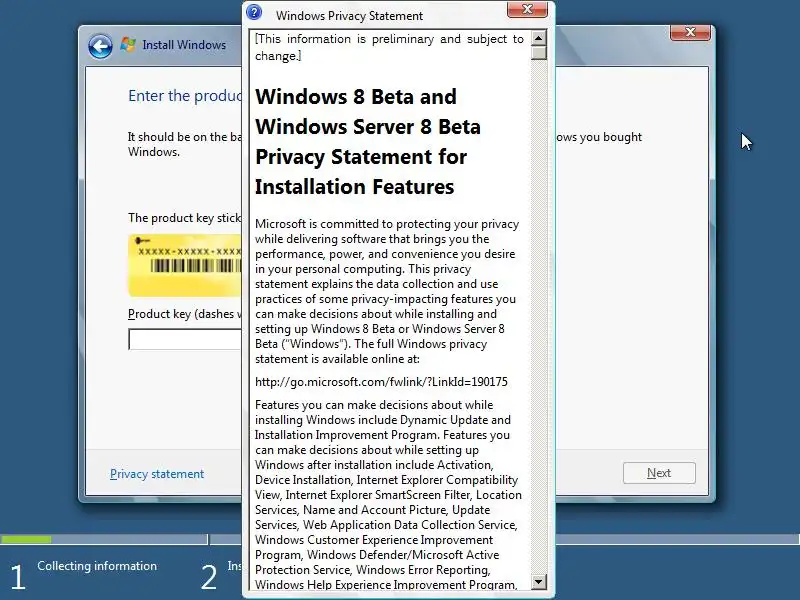Click the scroll down arrow in Privacy Statement
The image size is (800, 600).
(x=539, y=581)
